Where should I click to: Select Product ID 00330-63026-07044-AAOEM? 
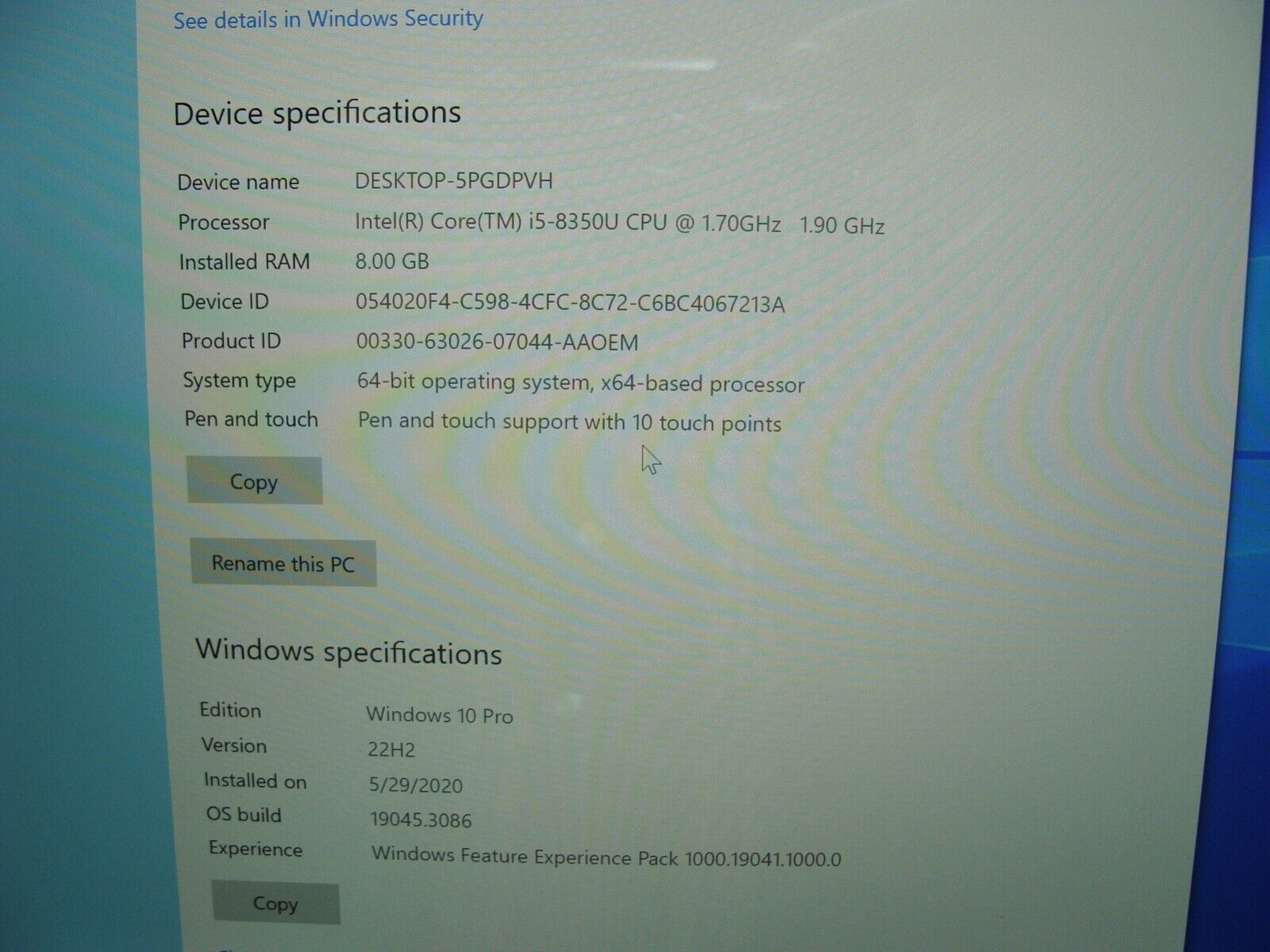pos(498,343)
